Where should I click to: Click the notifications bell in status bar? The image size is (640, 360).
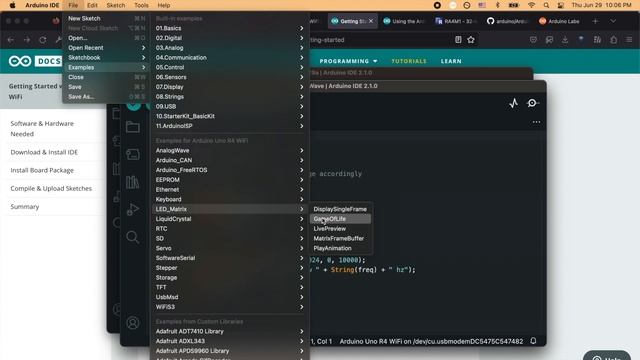coord(533,341)
